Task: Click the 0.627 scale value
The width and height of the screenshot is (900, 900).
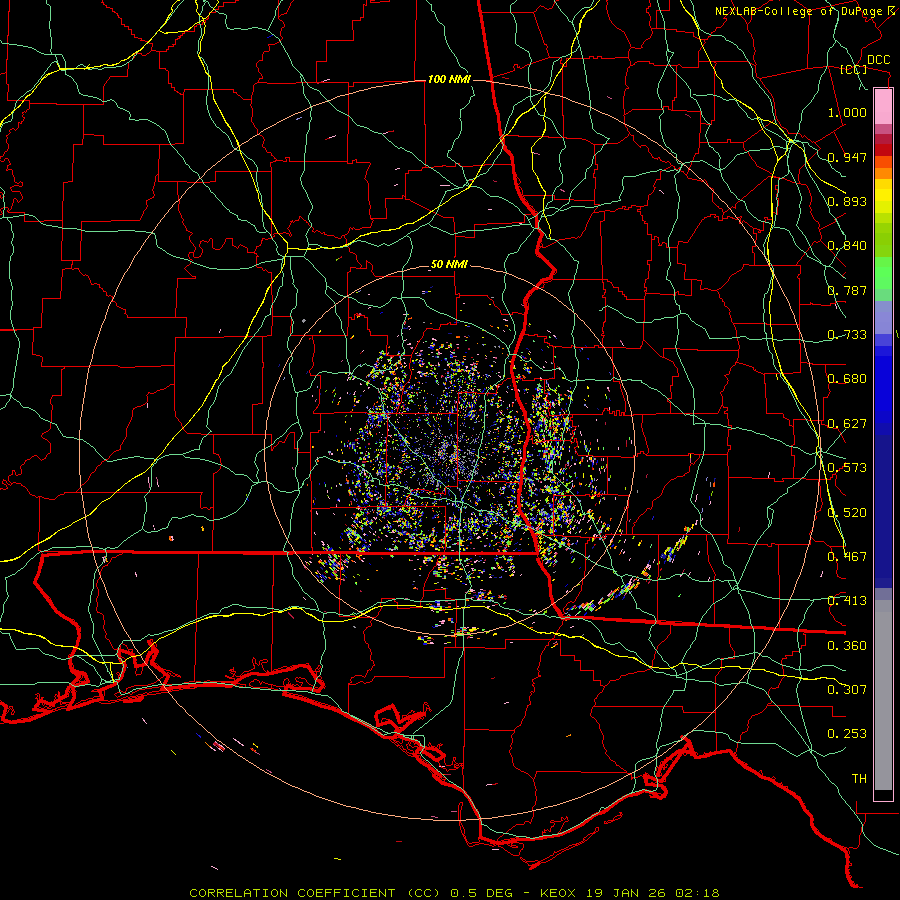Action: pos(847,424)
